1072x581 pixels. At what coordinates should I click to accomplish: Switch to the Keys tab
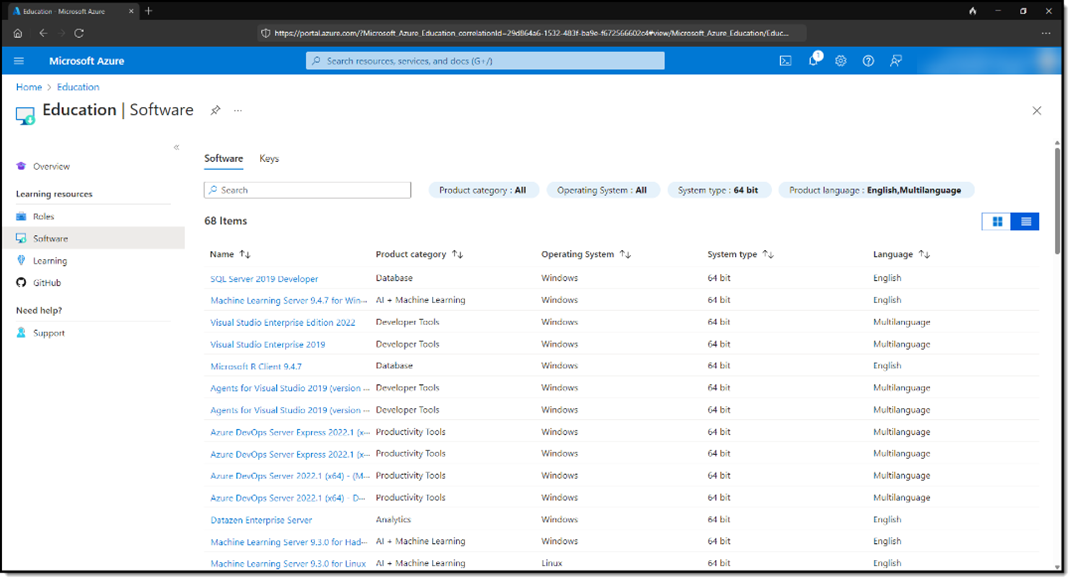[269, 159]
